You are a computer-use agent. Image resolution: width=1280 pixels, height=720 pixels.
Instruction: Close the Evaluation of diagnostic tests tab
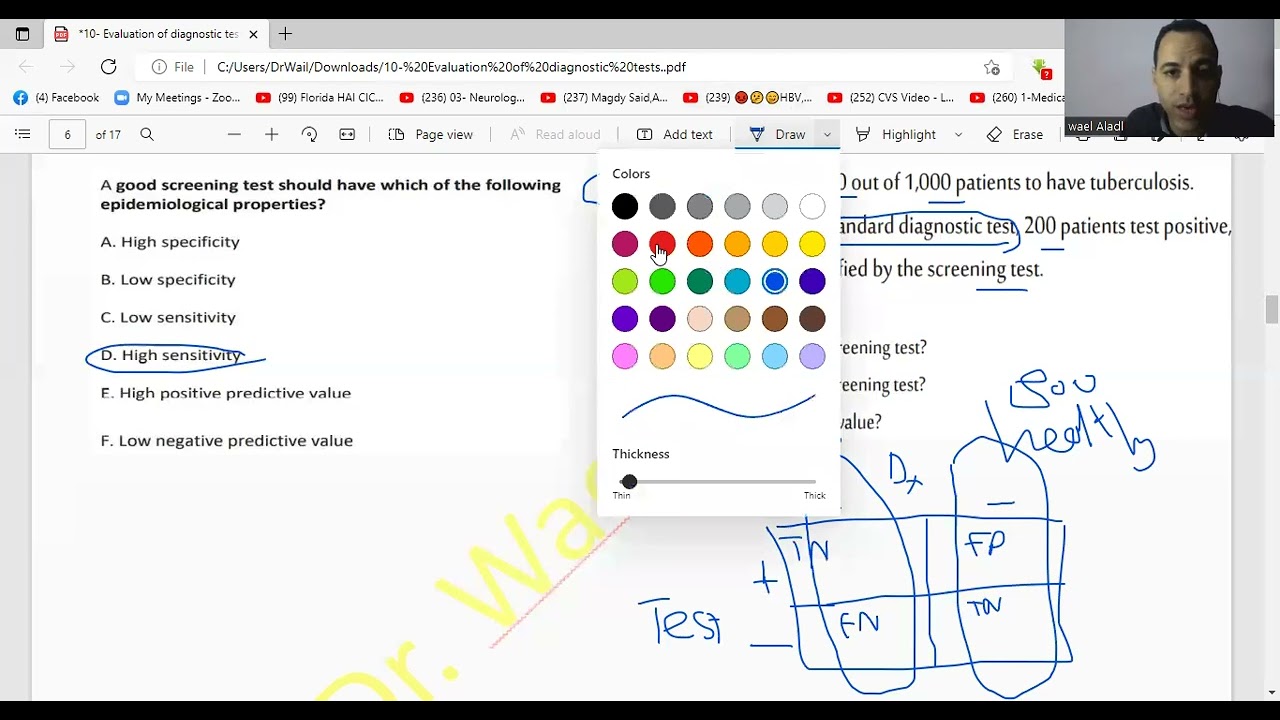(253, 34)
